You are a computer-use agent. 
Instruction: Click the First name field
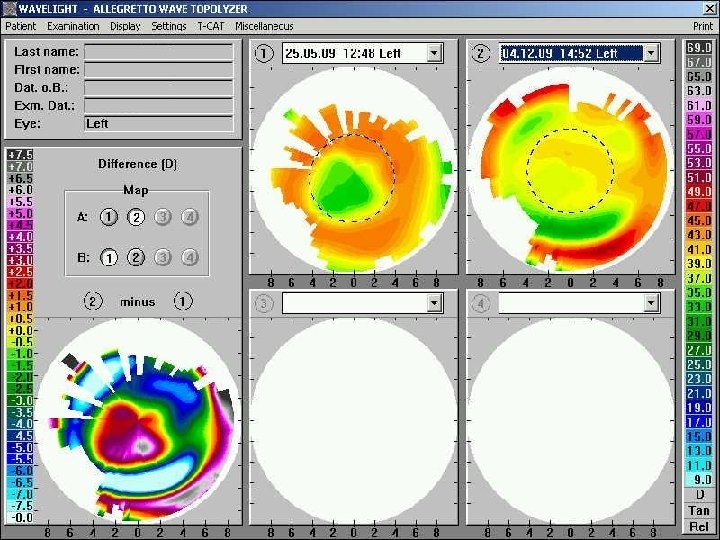(159, 70)
